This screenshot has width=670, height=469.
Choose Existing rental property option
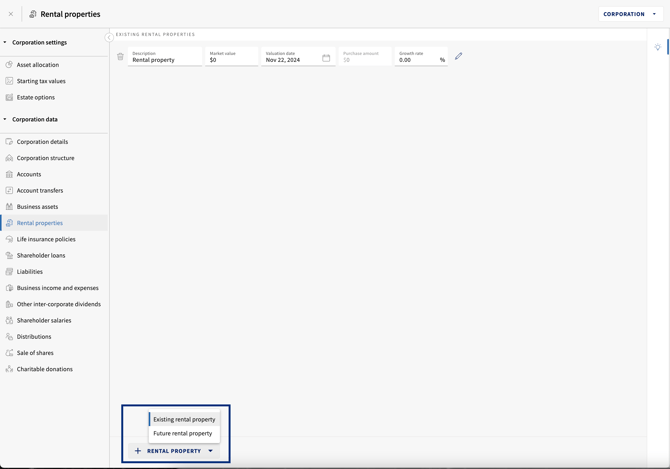tap(184, 419)
